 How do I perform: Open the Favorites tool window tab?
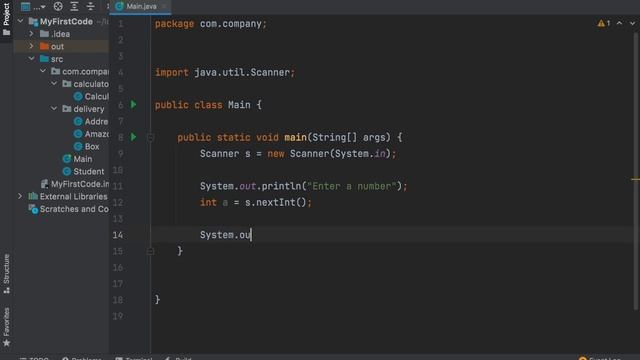tap(6, 327)
